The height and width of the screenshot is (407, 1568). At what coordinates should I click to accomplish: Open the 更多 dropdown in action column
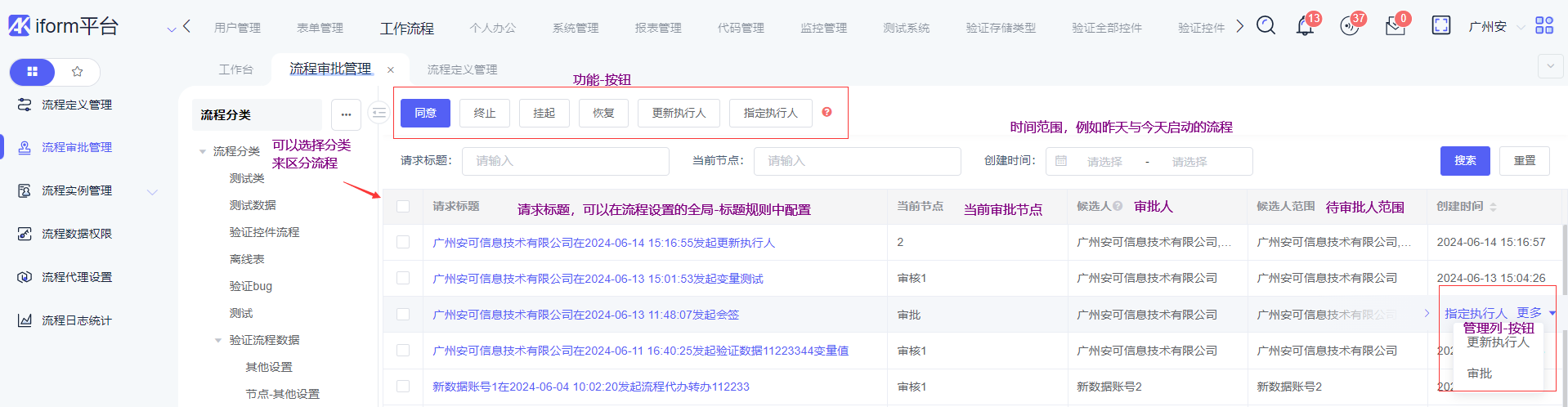click(x=1535, y=313)
